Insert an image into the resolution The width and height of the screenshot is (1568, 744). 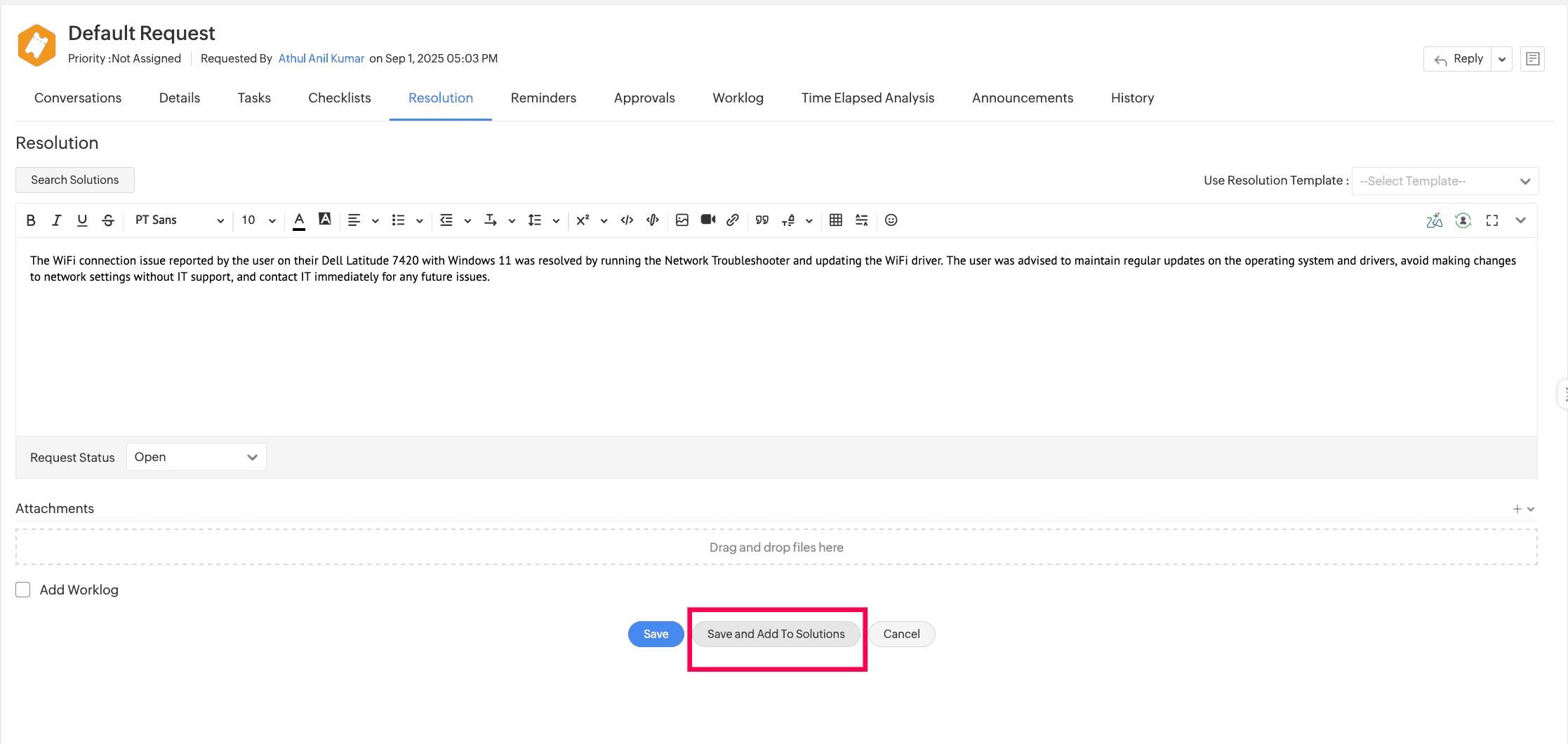point(682,220)
